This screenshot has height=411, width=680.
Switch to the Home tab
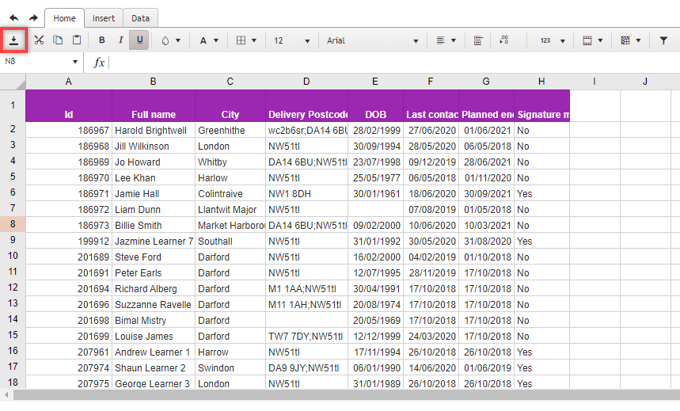coord(64,18)
